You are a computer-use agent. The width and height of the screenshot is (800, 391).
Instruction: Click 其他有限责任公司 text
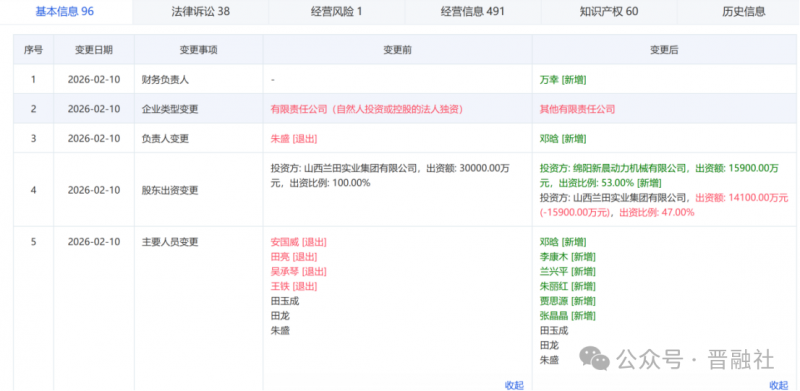coord(577,109)
